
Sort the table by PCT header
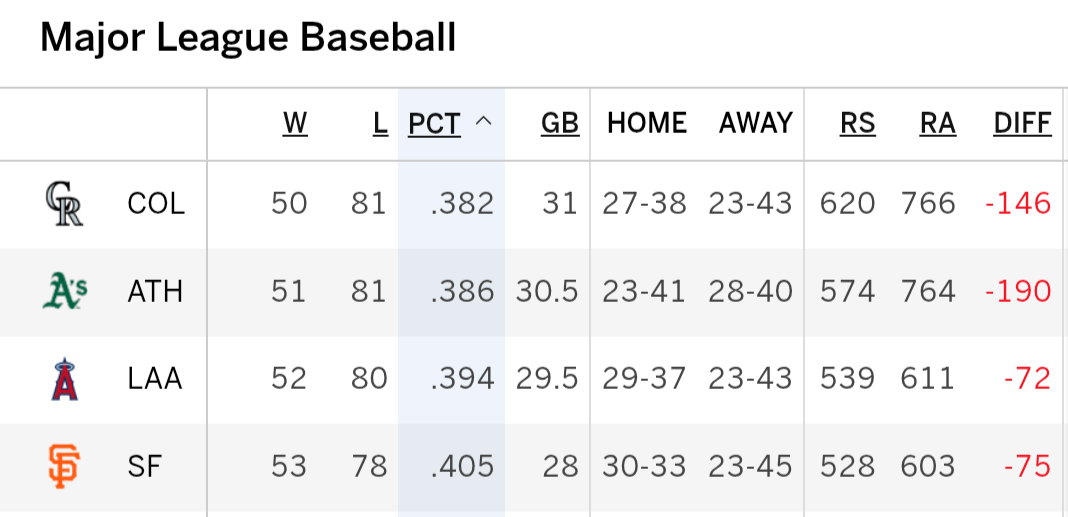point(435,123)
